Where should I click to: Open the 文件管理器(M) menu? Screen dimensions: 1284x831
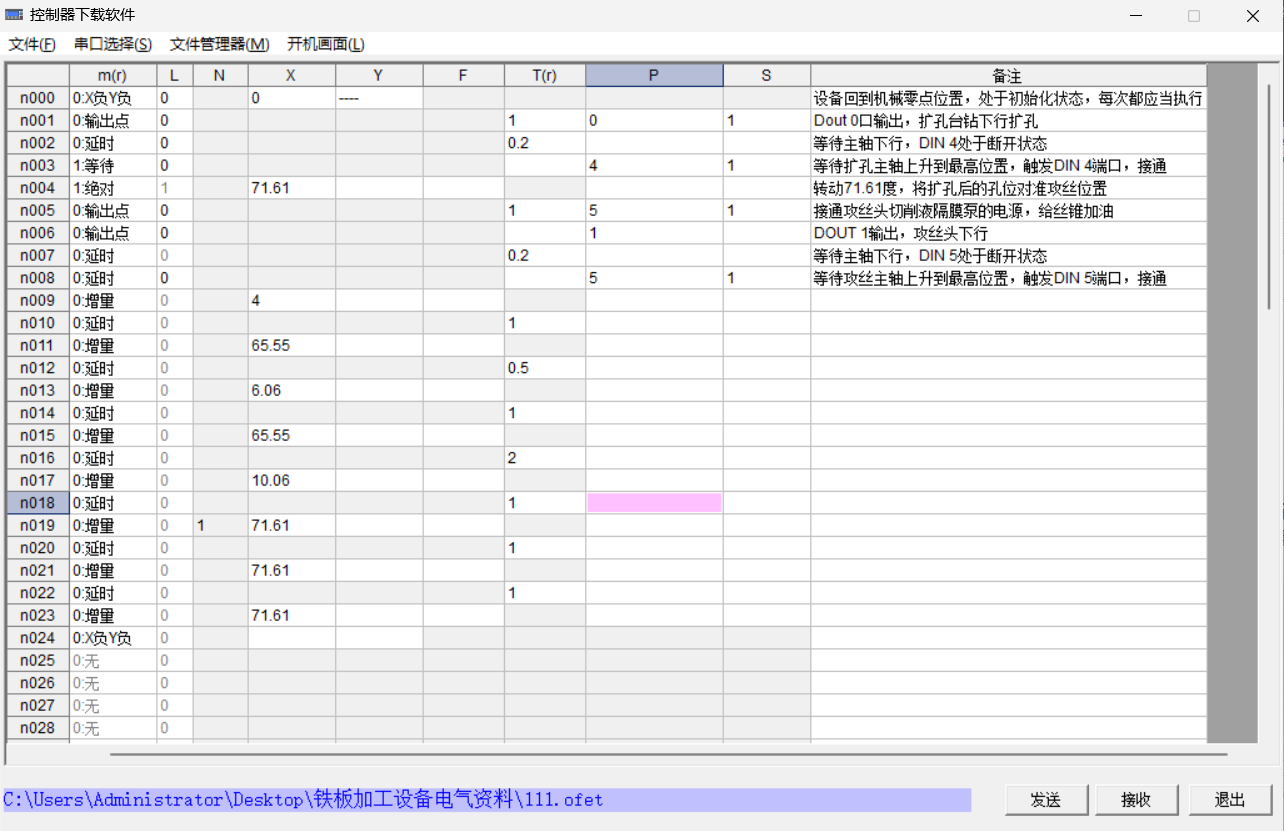(x=219, y=44)
